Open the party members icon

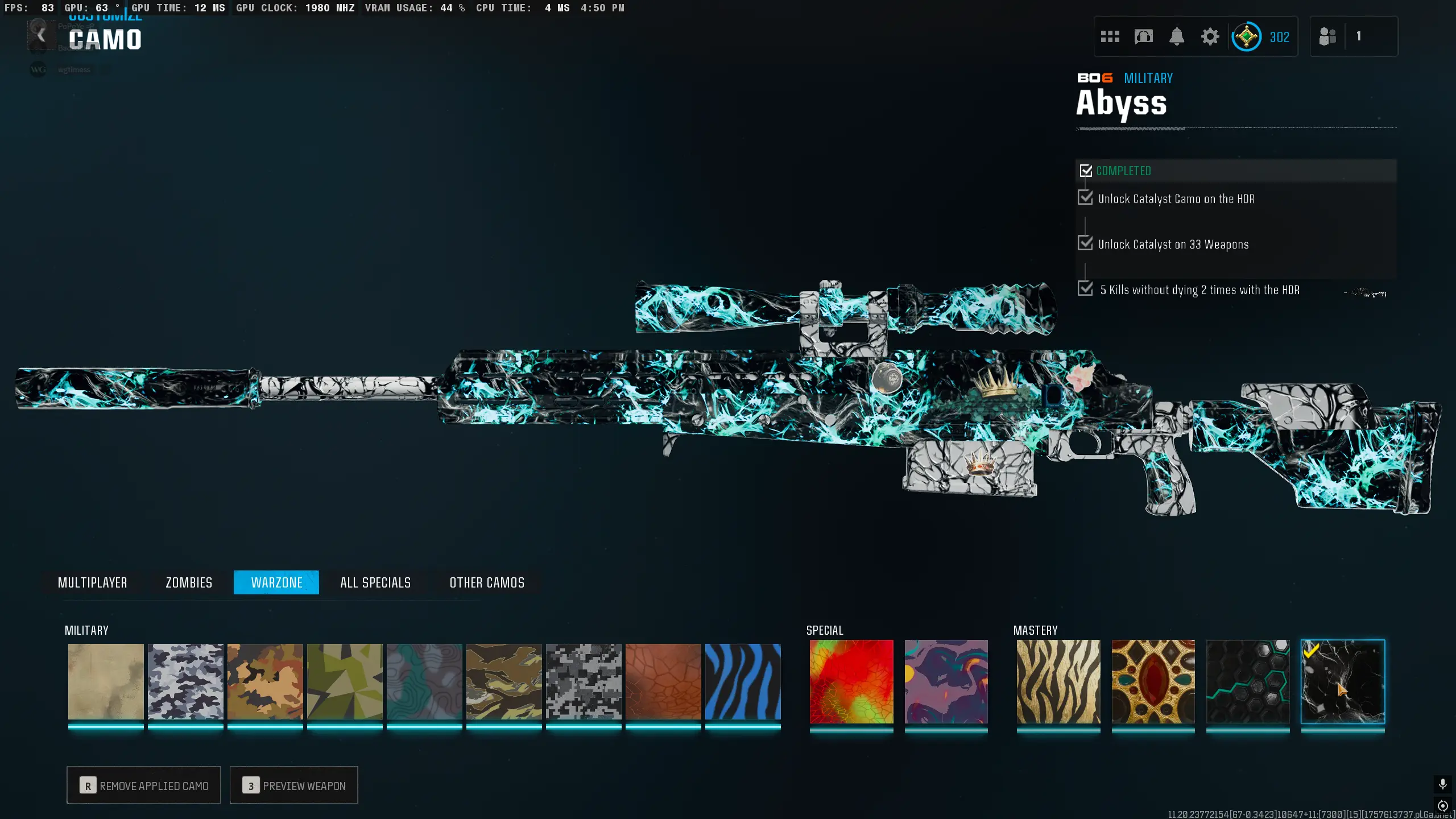tap(1327, 37)
